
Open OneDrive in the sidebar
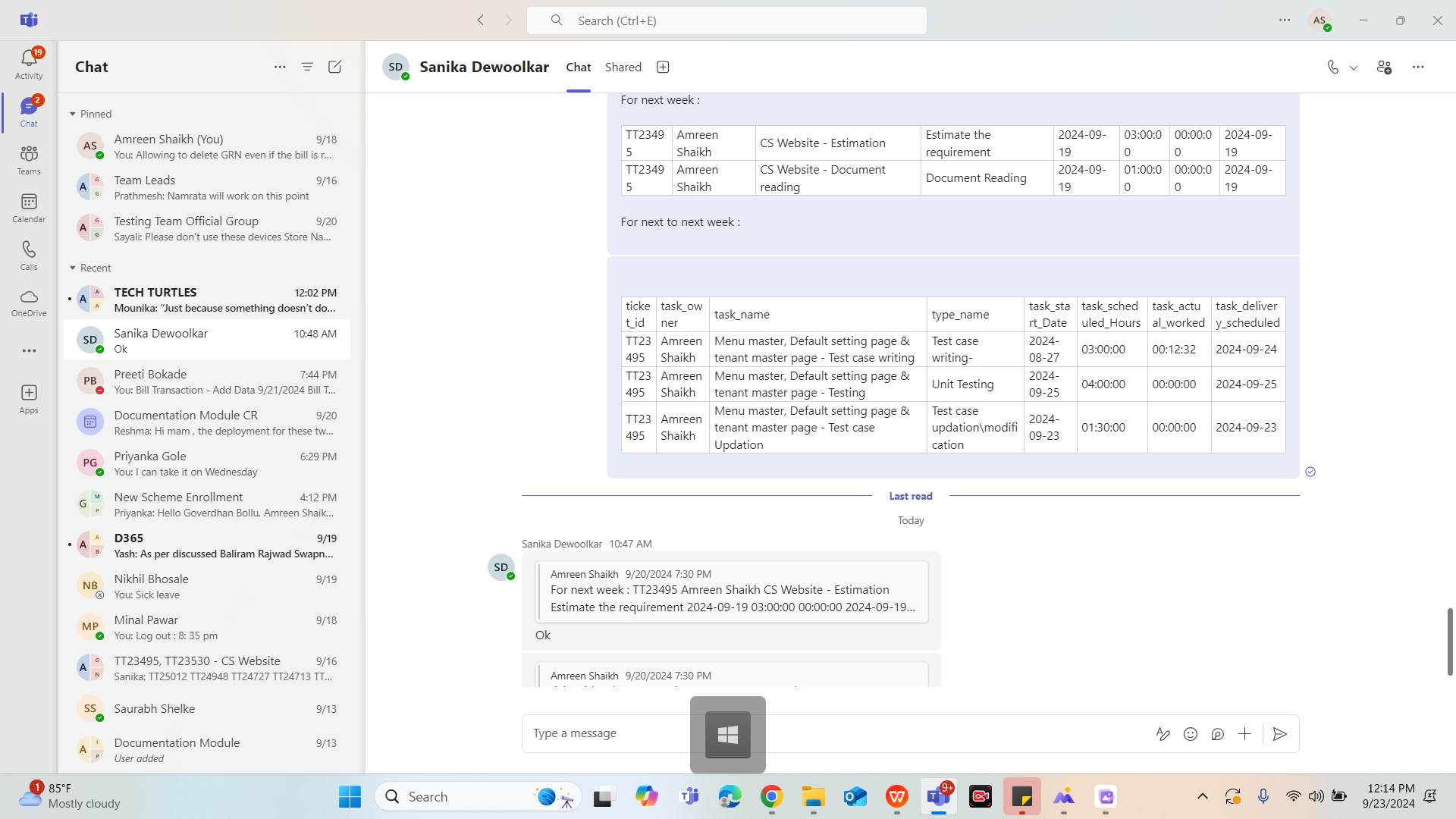click(x=29, y=303)
